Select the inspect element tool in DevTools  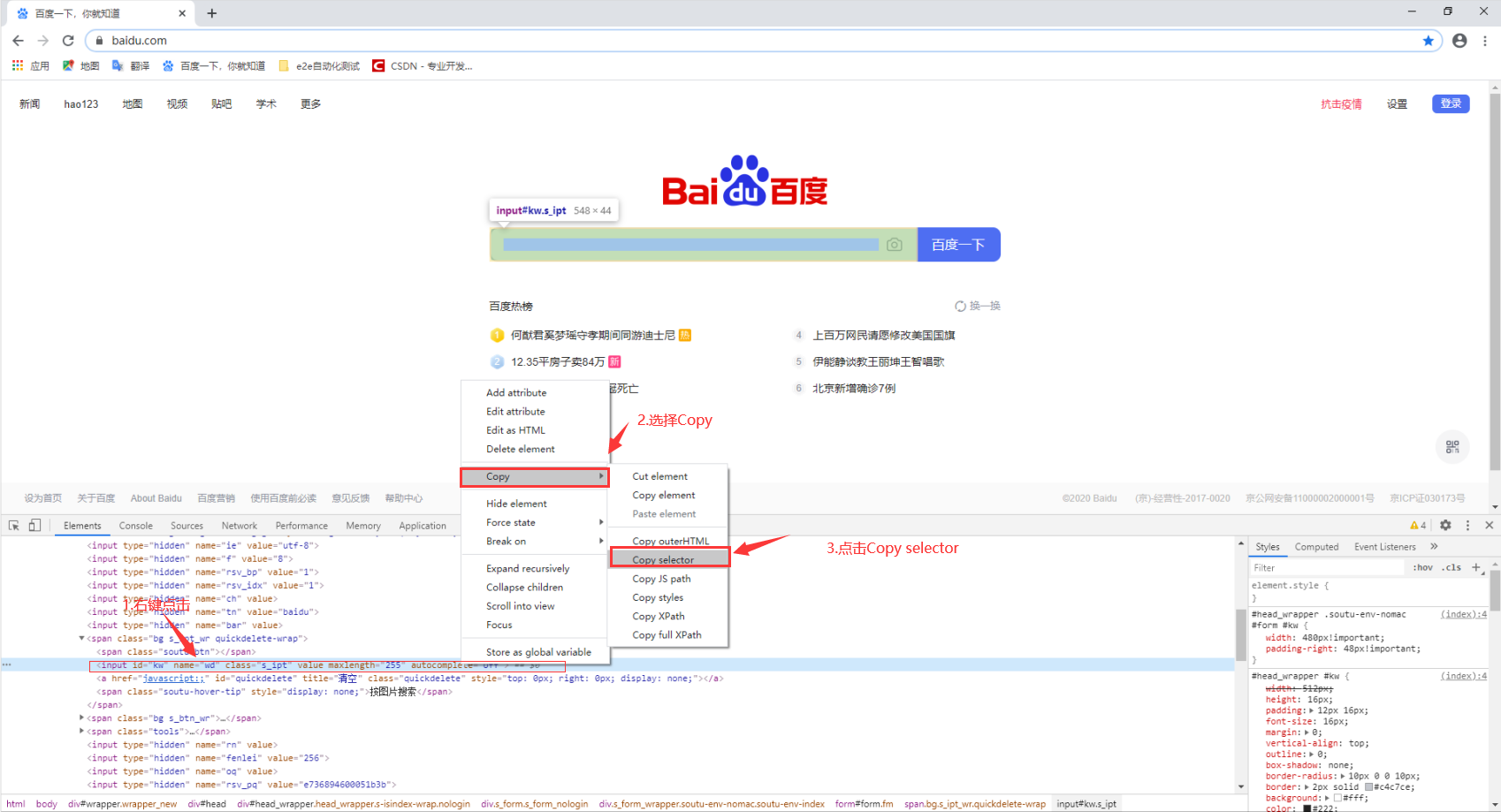pos(13,525)
